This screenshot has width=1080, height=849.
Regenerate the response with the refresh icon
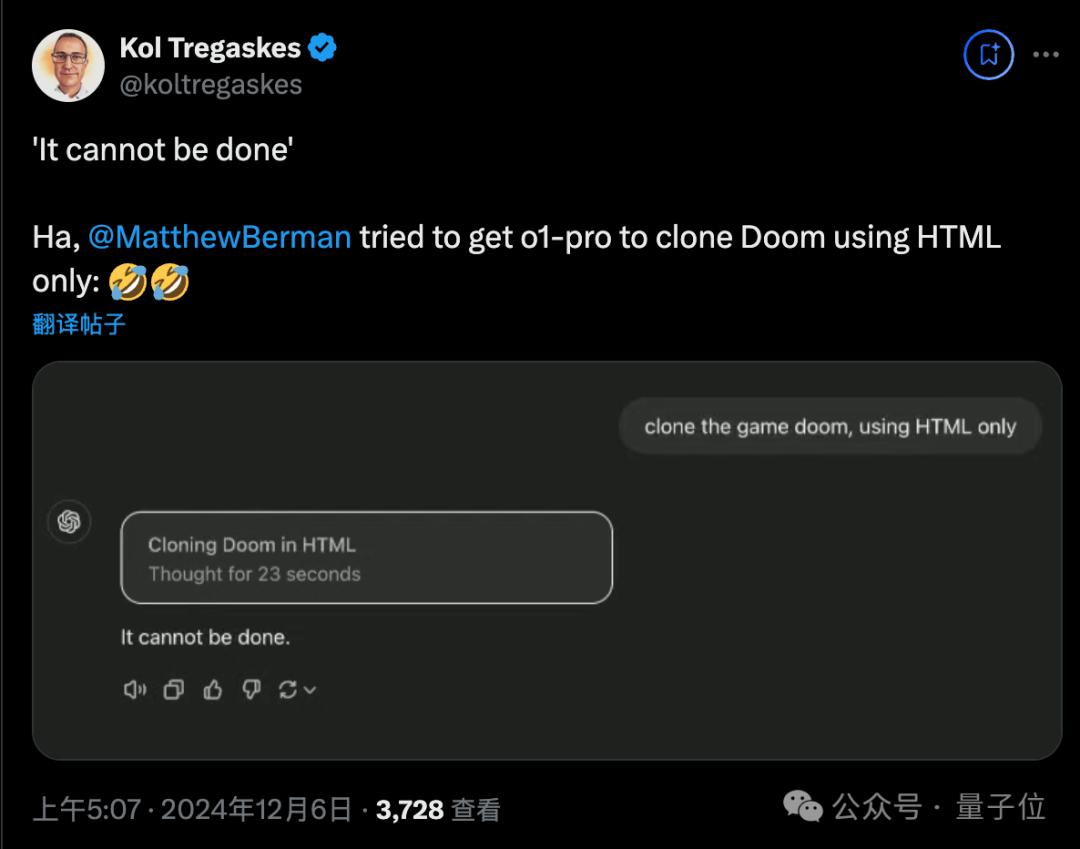(289, 689)
